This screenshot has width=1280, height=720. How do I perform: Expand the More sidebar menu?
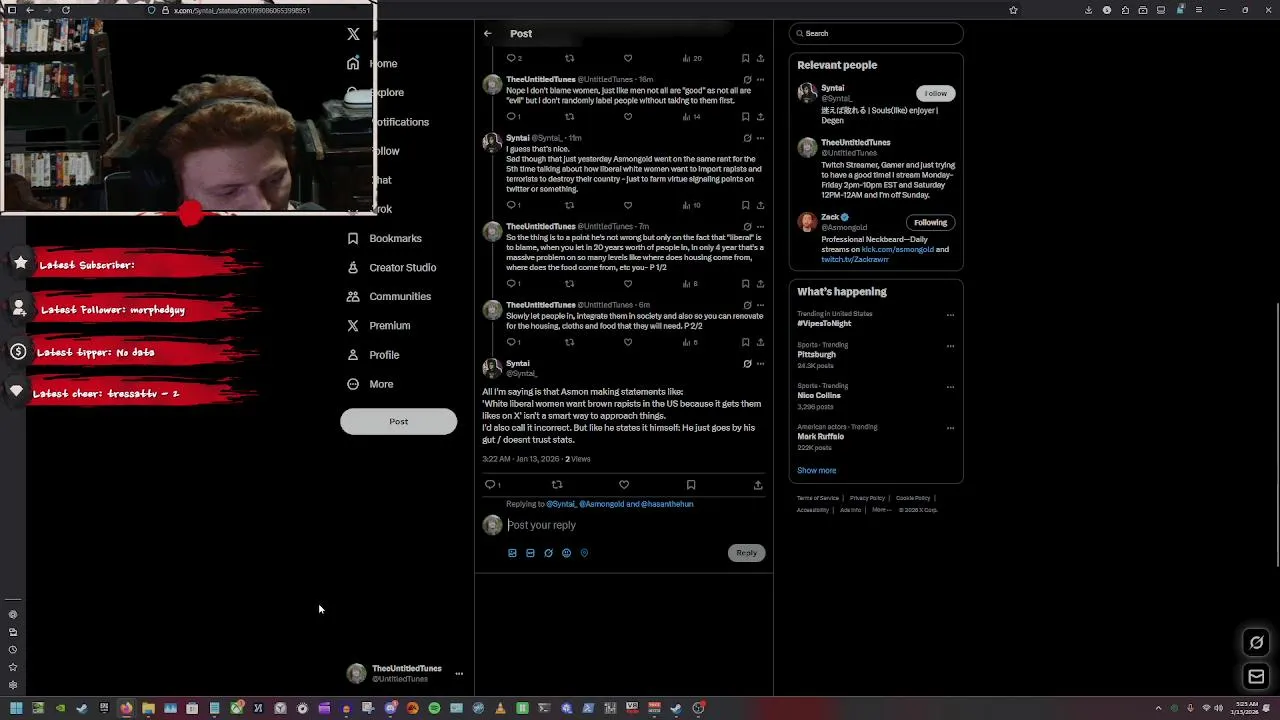coord(370,384)
